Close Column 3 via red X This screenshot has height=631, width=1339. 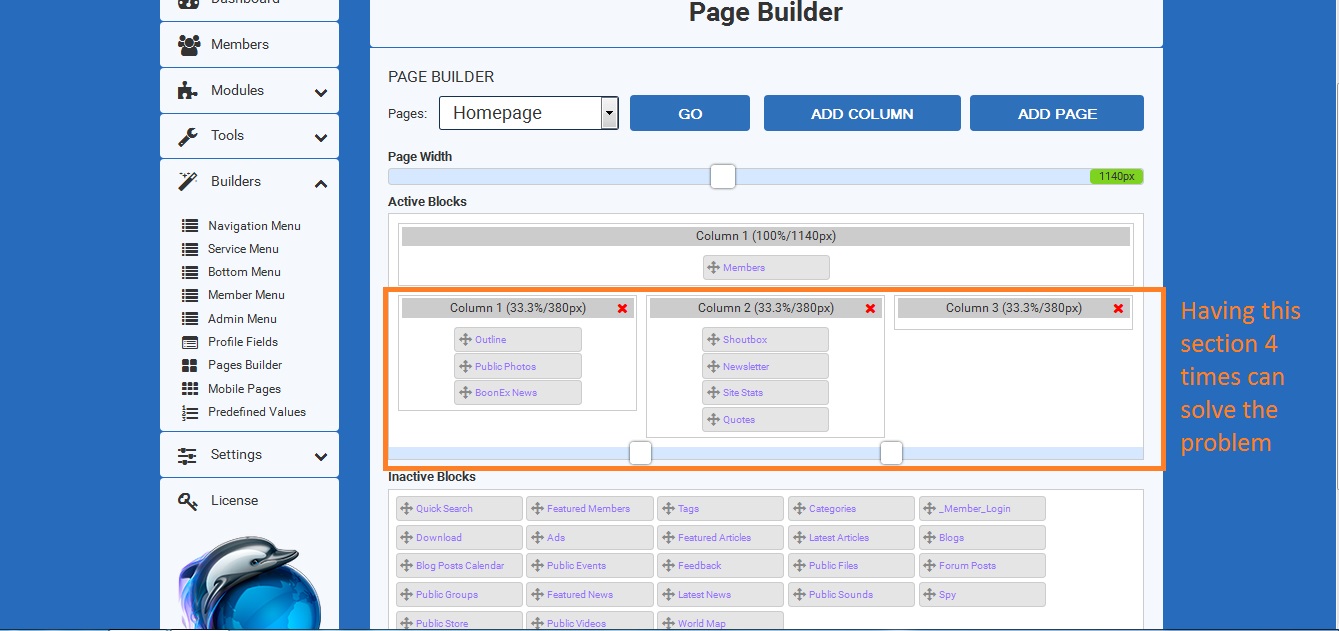(1118, 309)
